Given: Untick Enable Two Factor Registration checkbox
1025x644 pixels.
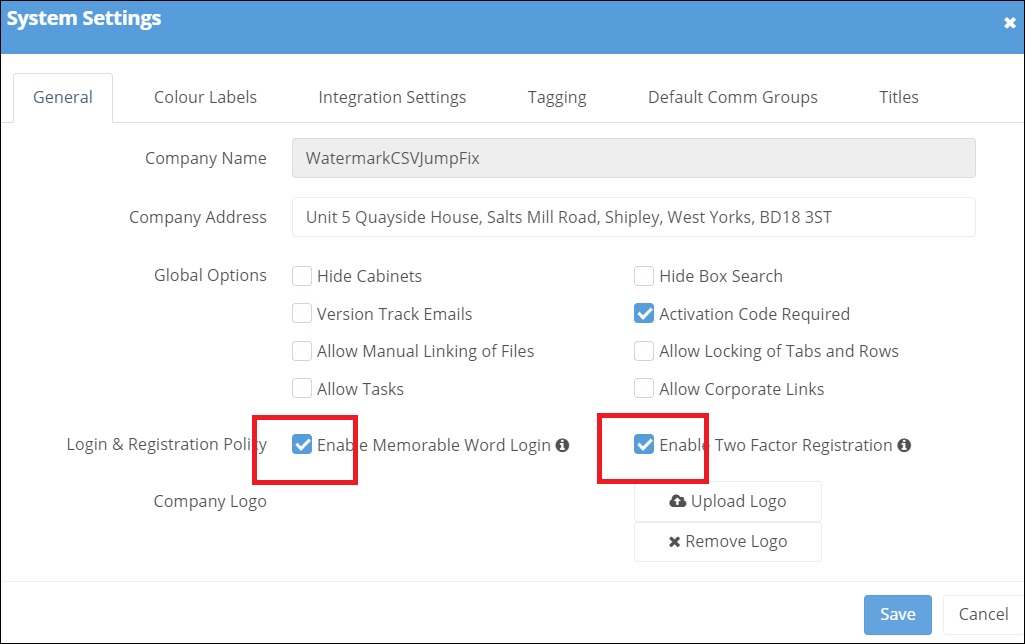Looking at the screenshot, I should (x=644, y=445).
